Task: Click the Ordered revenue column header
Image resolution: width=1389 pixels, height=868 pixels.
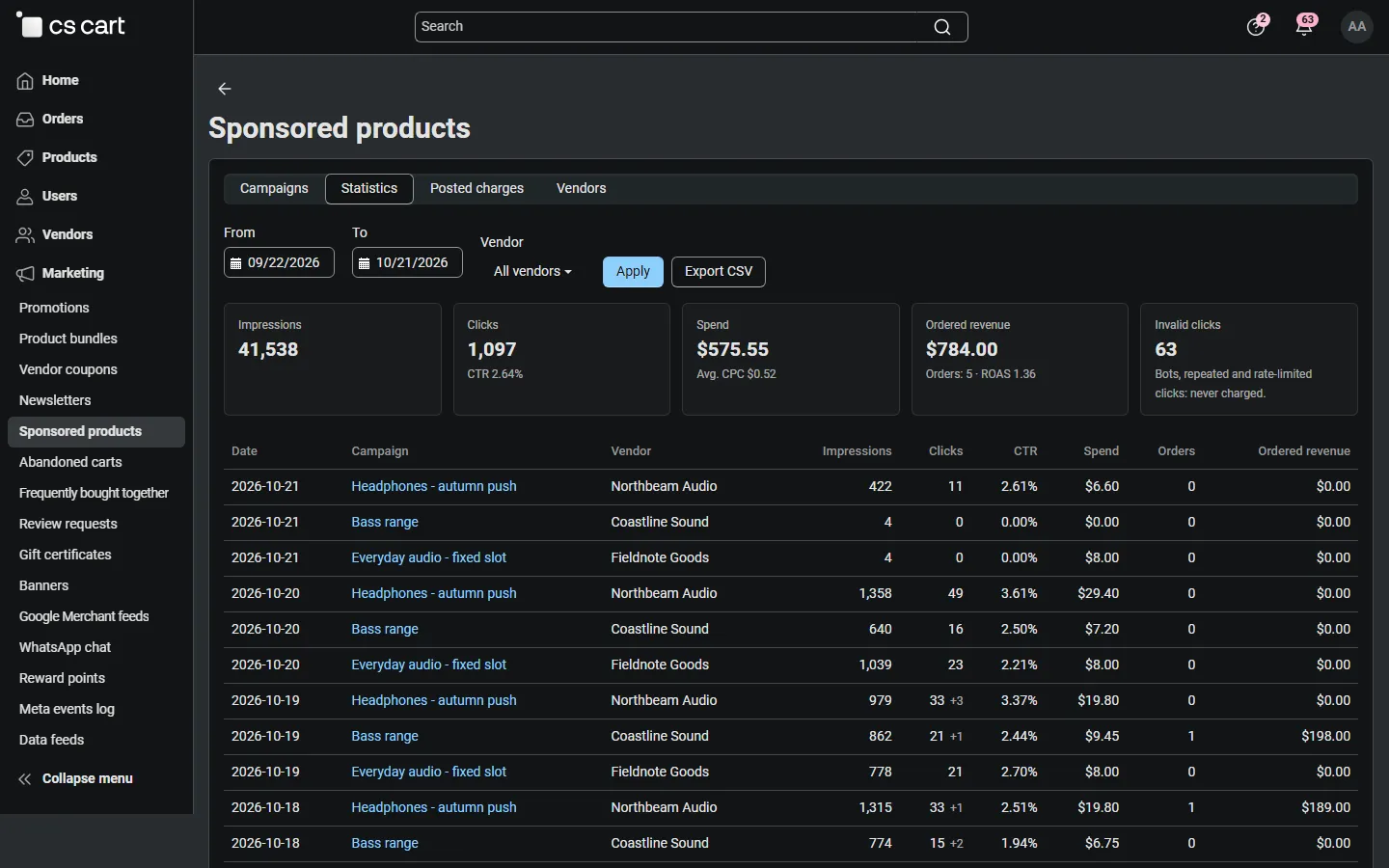Action: coord(1304,451)
